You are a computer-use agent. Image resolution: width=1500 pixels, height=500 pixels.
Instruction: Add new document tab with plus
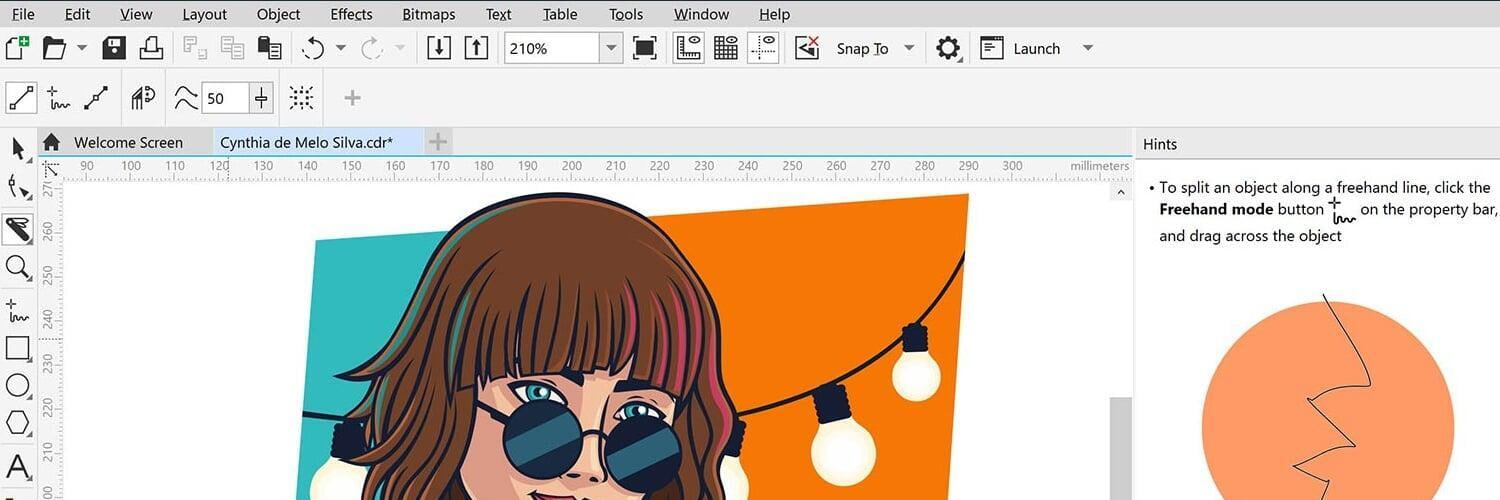pyautogui.click(x=438, y=142)
